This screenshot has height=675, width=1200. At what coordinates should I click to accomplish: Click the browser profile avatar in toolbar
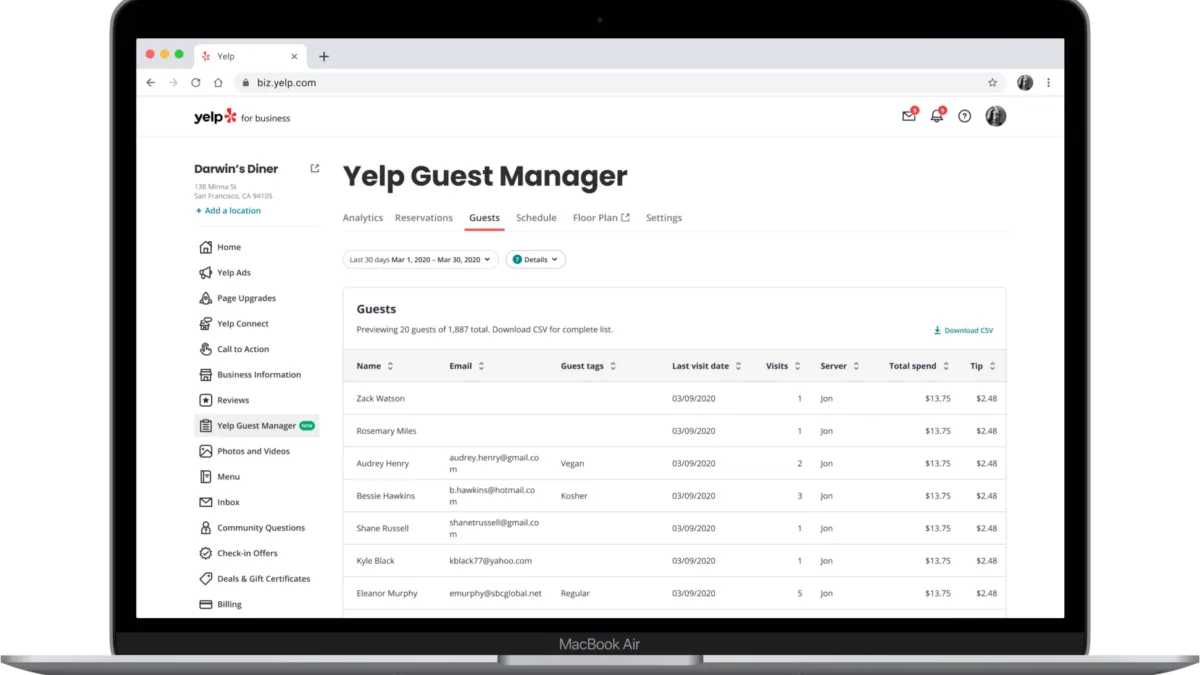[1025, 83]
